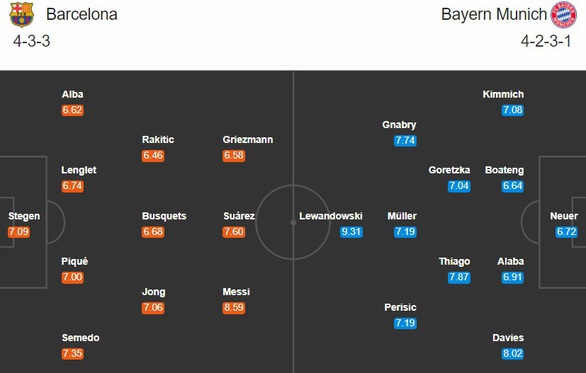Click the player name Neuer
This screenshot has height=373, width=586.
(x=564, y=216)
